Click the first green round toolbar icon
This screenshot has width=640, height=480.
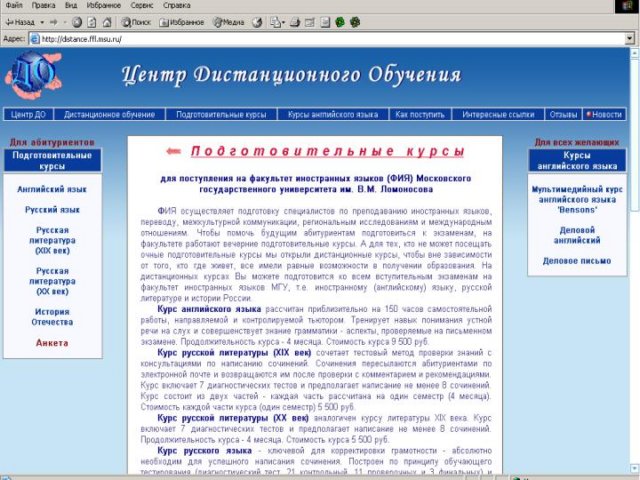tap(340, 22)
